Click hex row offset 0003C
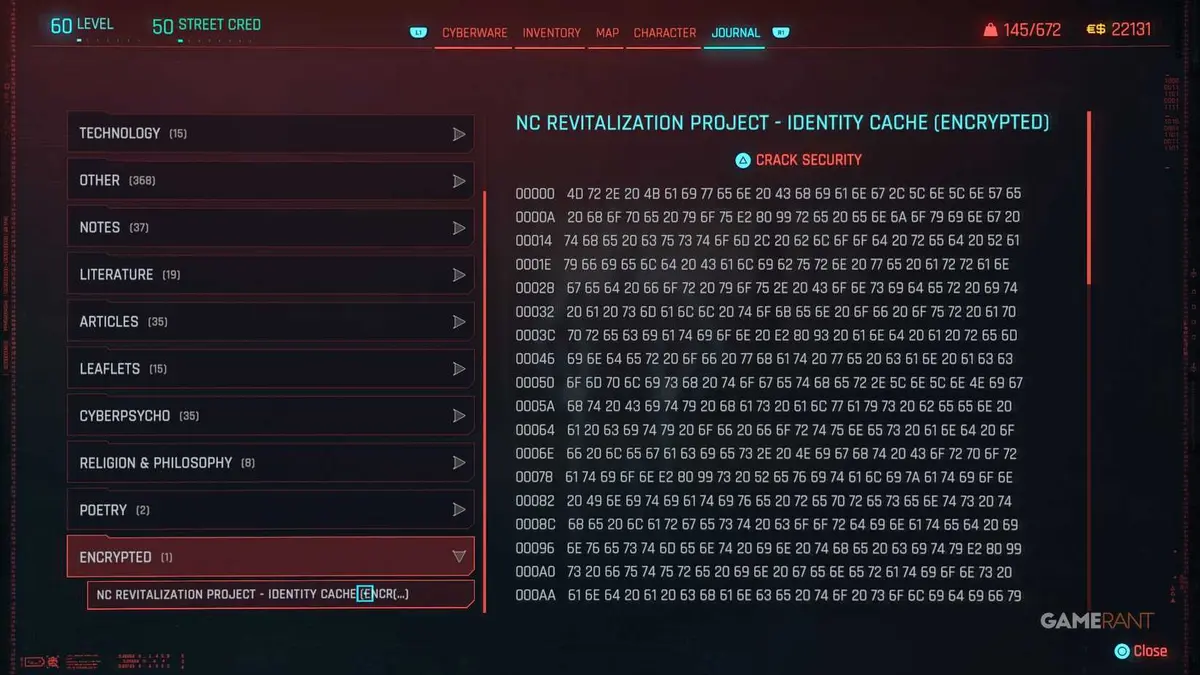Image resolution: width=1200 pixels, height=675 pixels. click(x=535, y=335)
